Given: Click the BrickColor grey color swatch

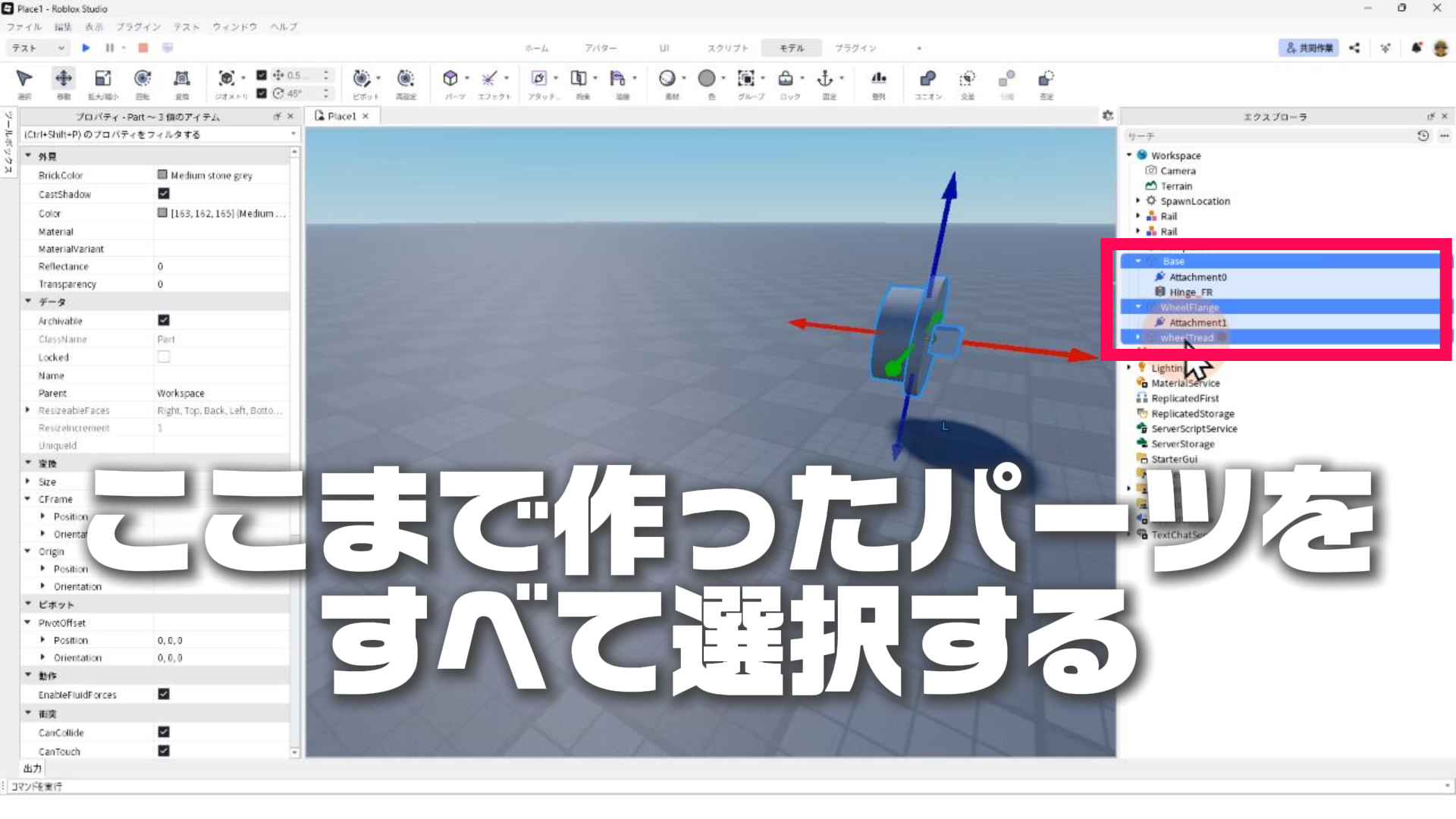Looking at the screenshot, I should click(162, 175).
